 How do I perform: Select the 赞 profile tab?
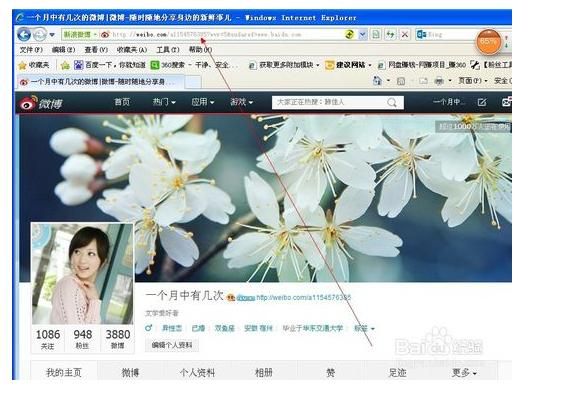[x=330, y=372]
